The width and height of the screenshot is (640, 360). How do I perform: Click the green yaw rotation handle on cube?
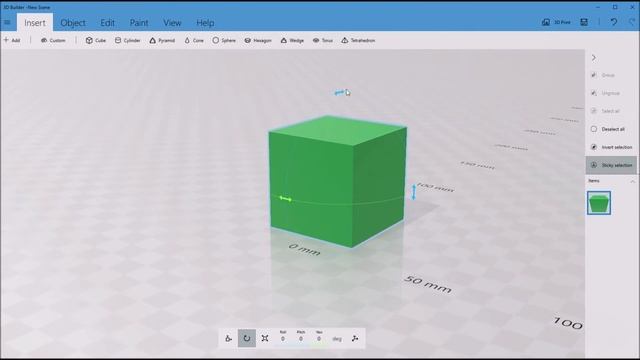click(x=285, y=199)
